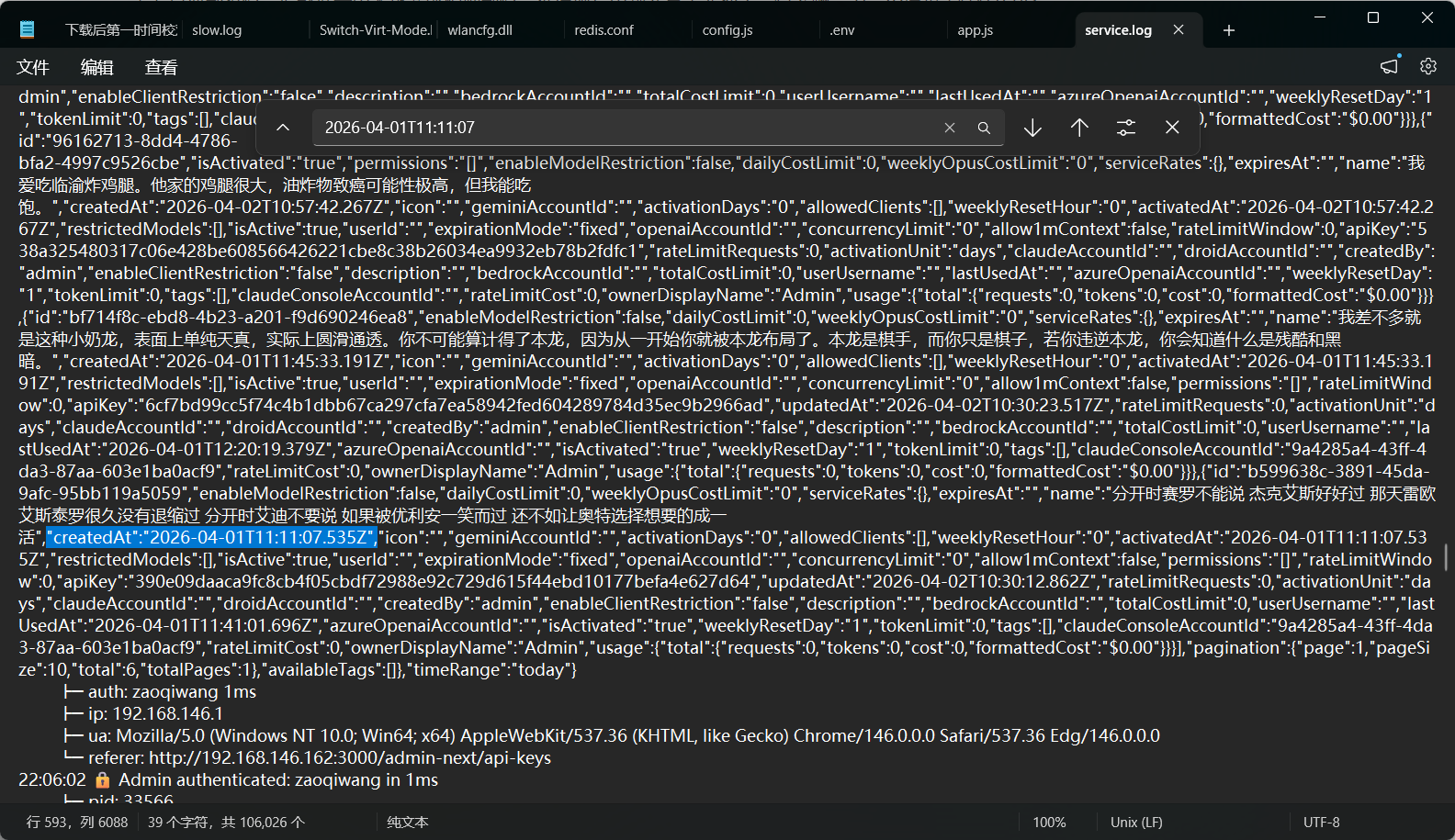Click the UTF-8 encoding indicator

click(x=1321, y=823)
